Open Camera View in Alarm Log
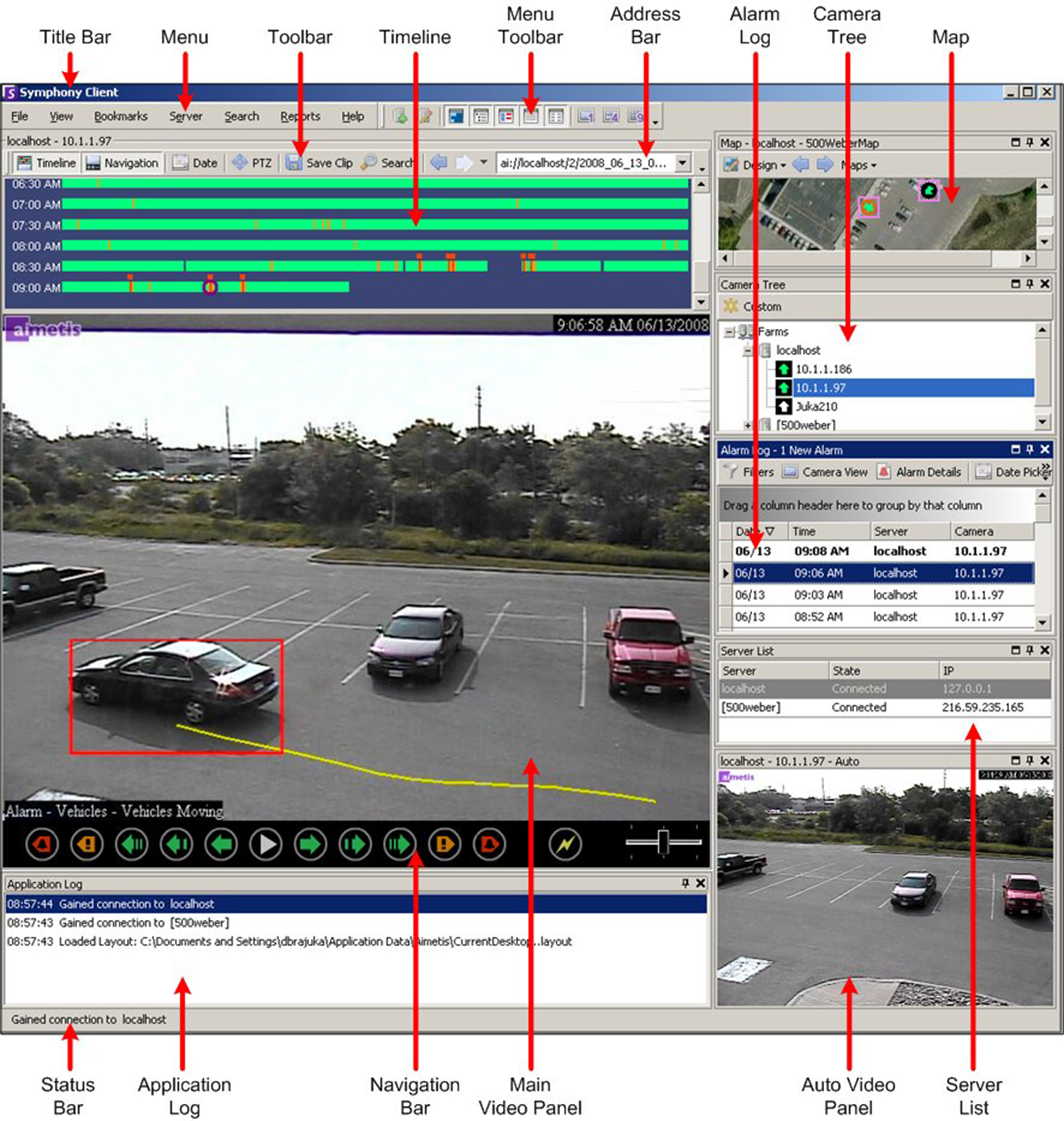Viewport: 1064px width, 1121px height. (825, 472)
